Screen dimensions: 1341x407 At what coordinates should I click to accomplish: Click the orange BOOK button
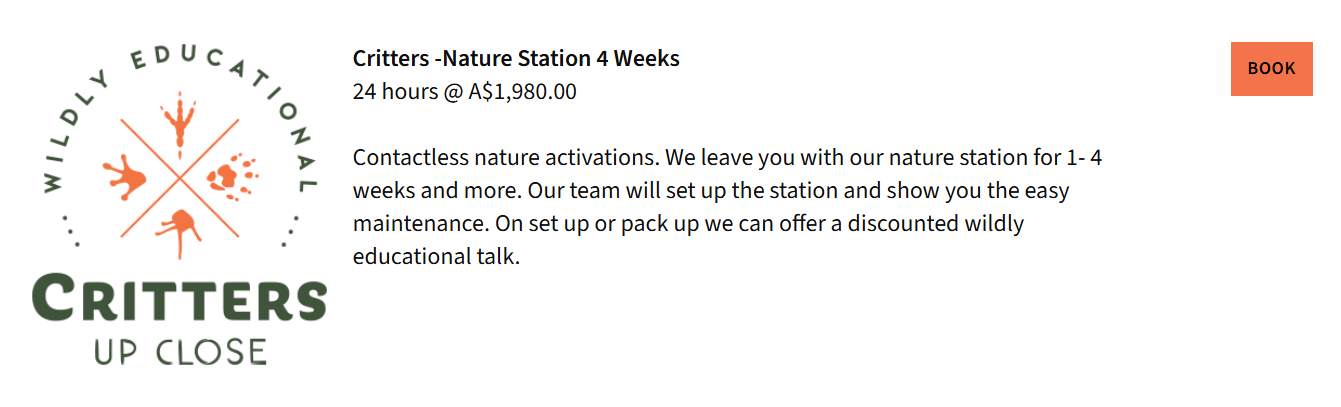coord(1271,69)
